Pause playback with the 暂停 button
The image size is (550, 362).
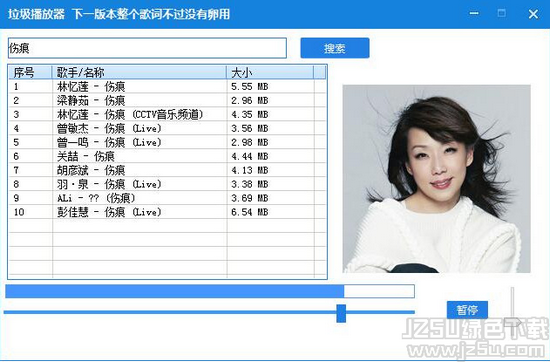(x=467, y=310)
